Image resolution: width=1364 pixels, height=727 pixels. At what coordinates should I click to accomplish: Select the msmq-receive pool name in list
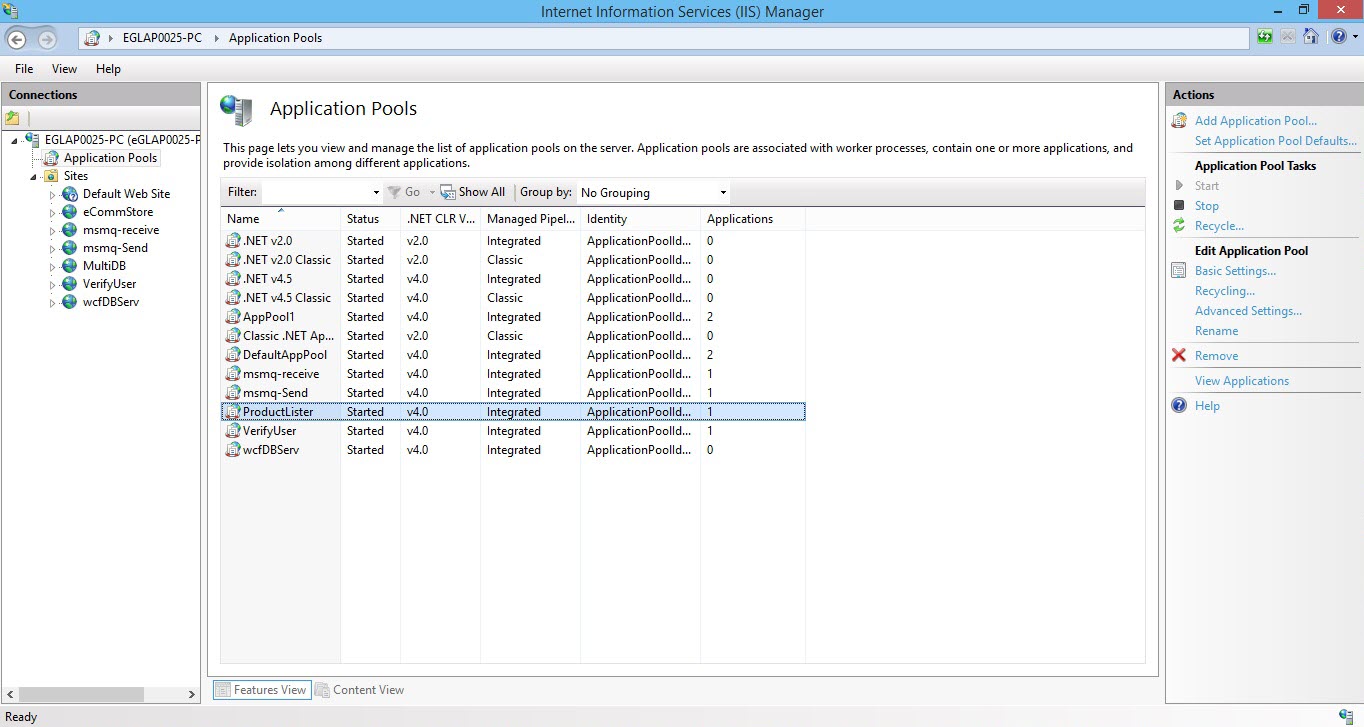[x=281, y=374]
